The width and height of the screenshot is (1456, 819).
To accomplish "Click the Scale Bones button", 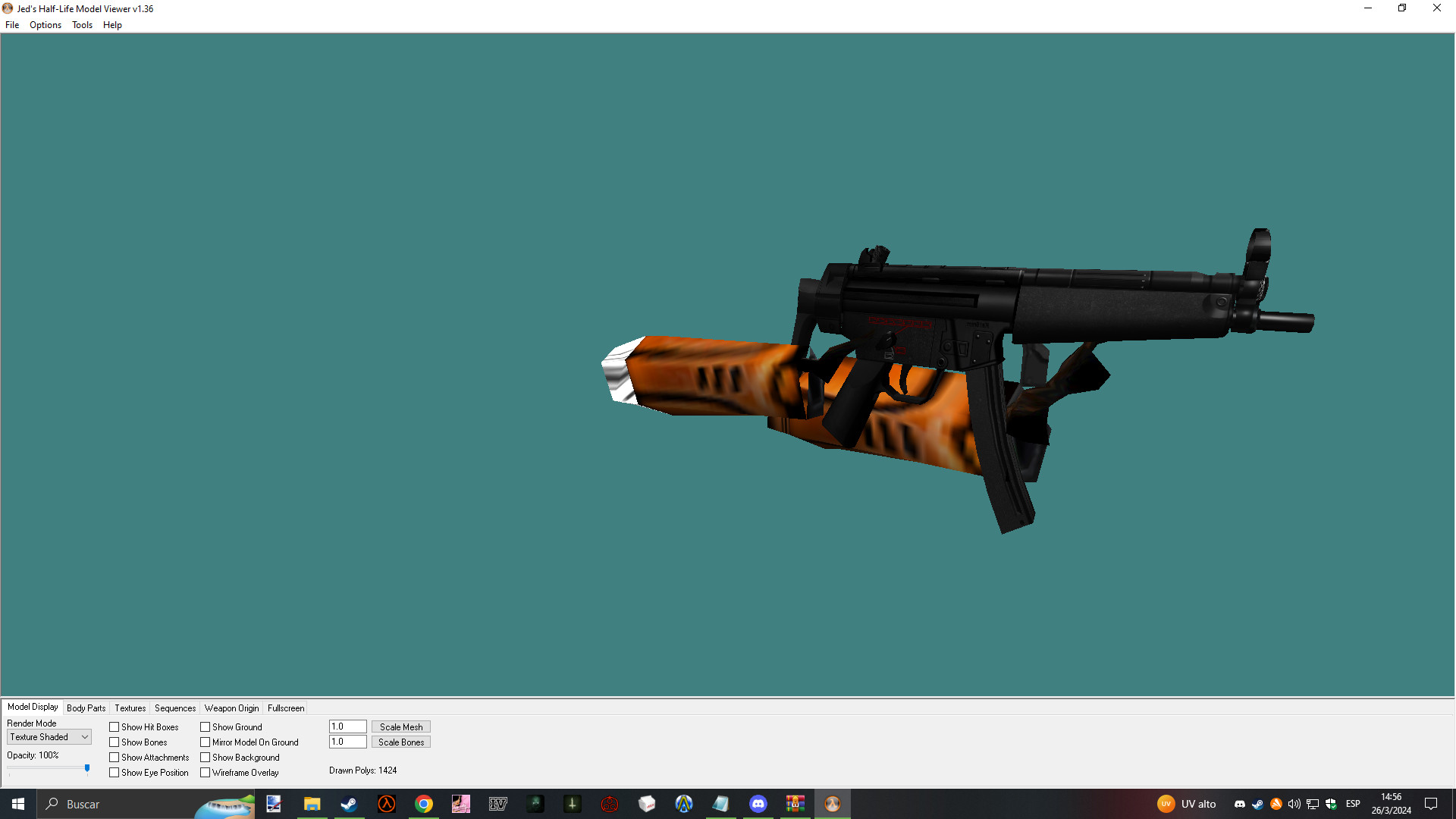I will (400, 742).
